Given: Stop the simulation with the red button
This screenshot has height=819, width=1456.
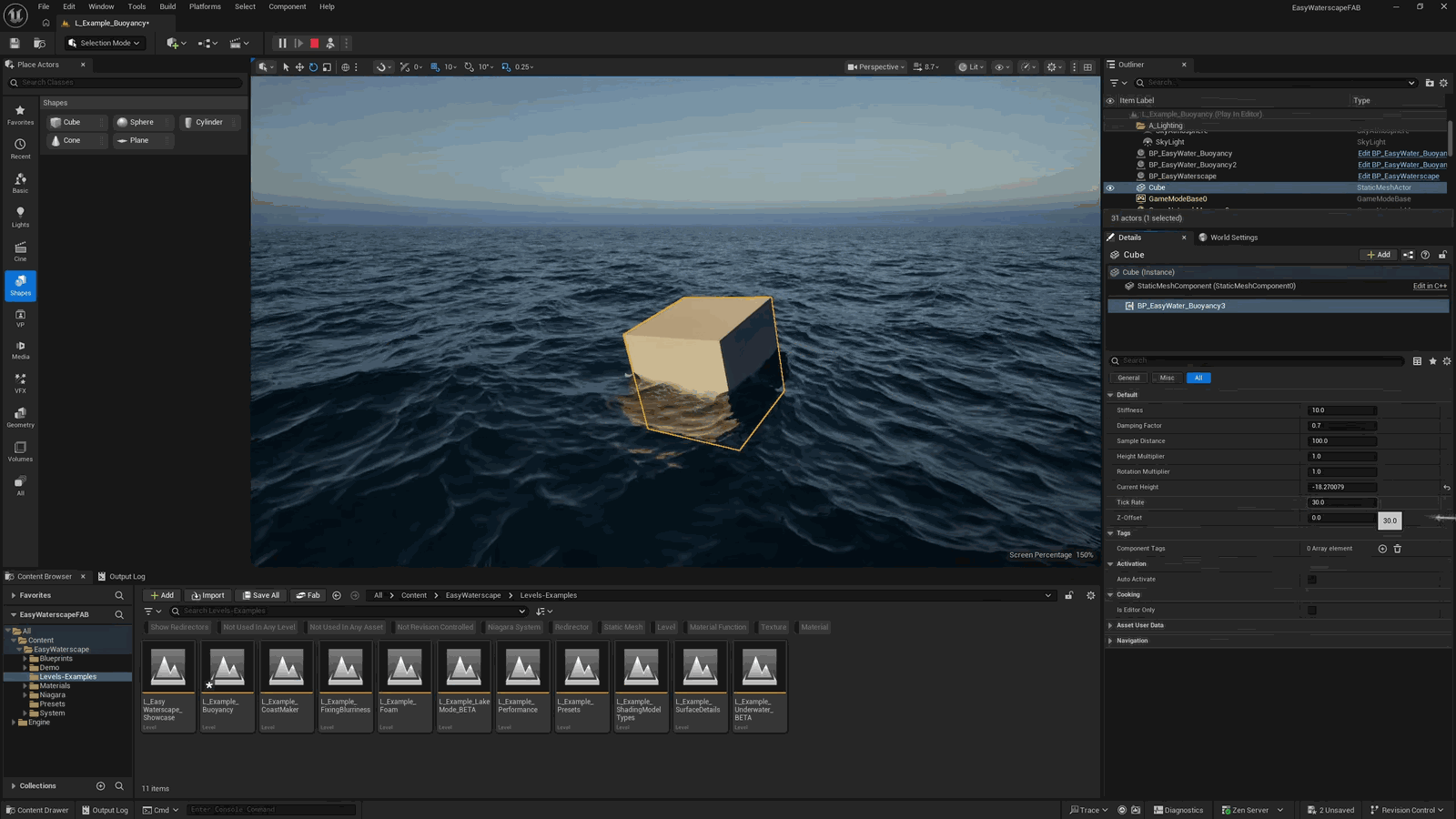Looking at the screenshot, I should click(314, 43).
